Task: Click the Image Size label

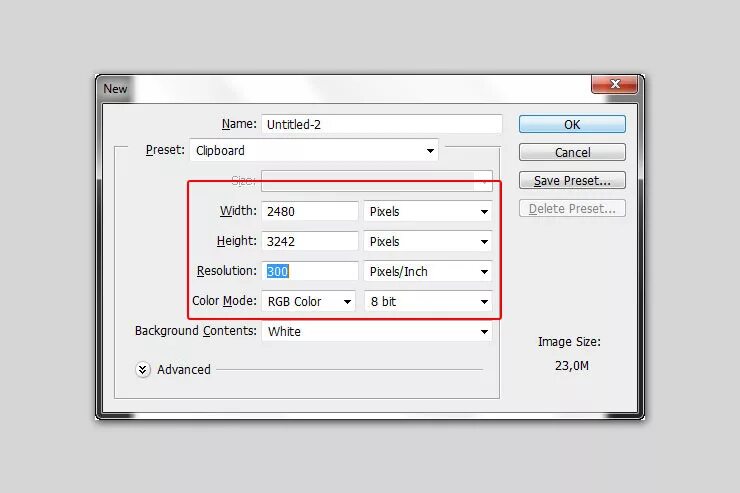Action: [569, 342]
